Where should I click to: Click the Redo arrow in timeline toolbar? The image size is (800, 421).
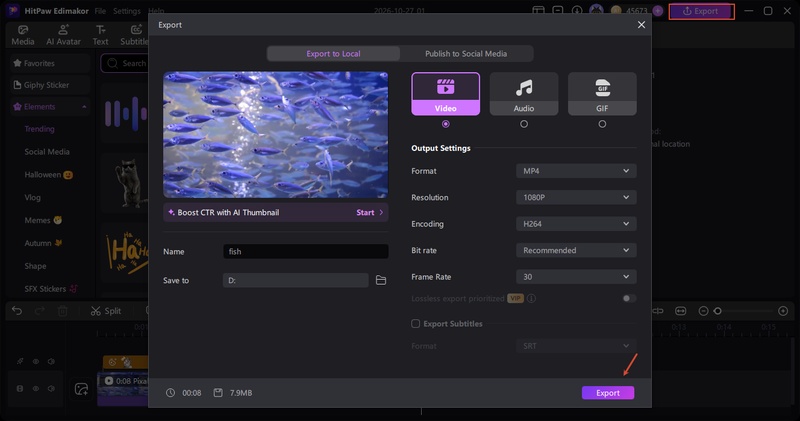click(40, 311)
